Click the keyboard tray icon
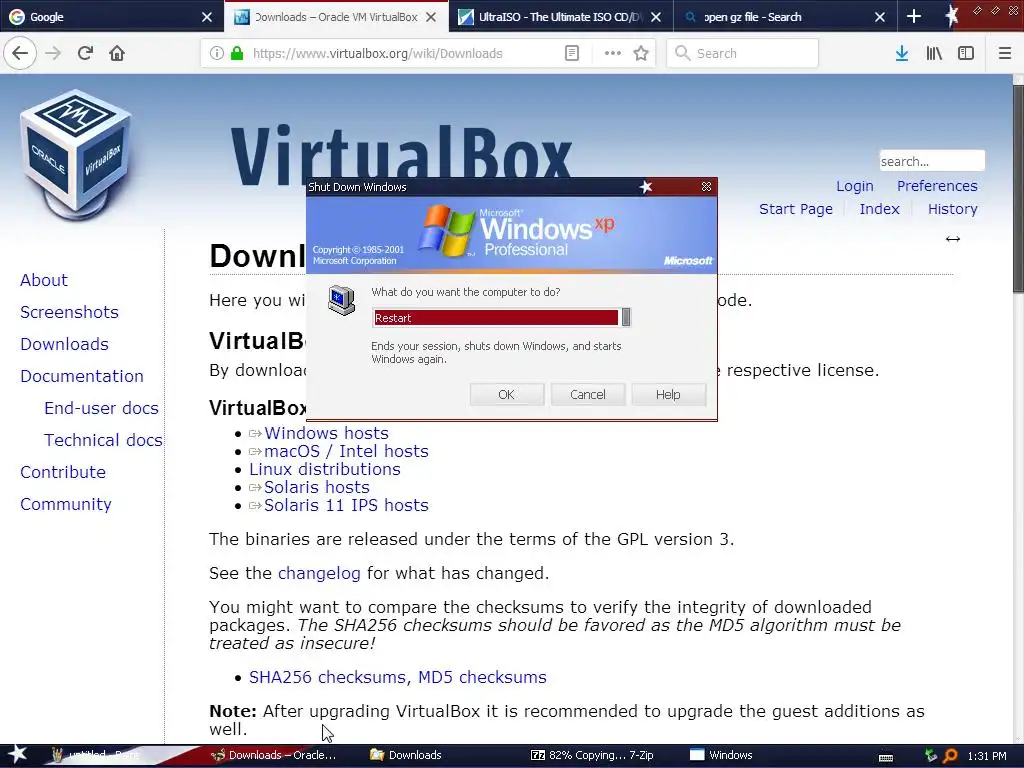This screenshot has height=768, width=1024. click(x=886, y=757)
